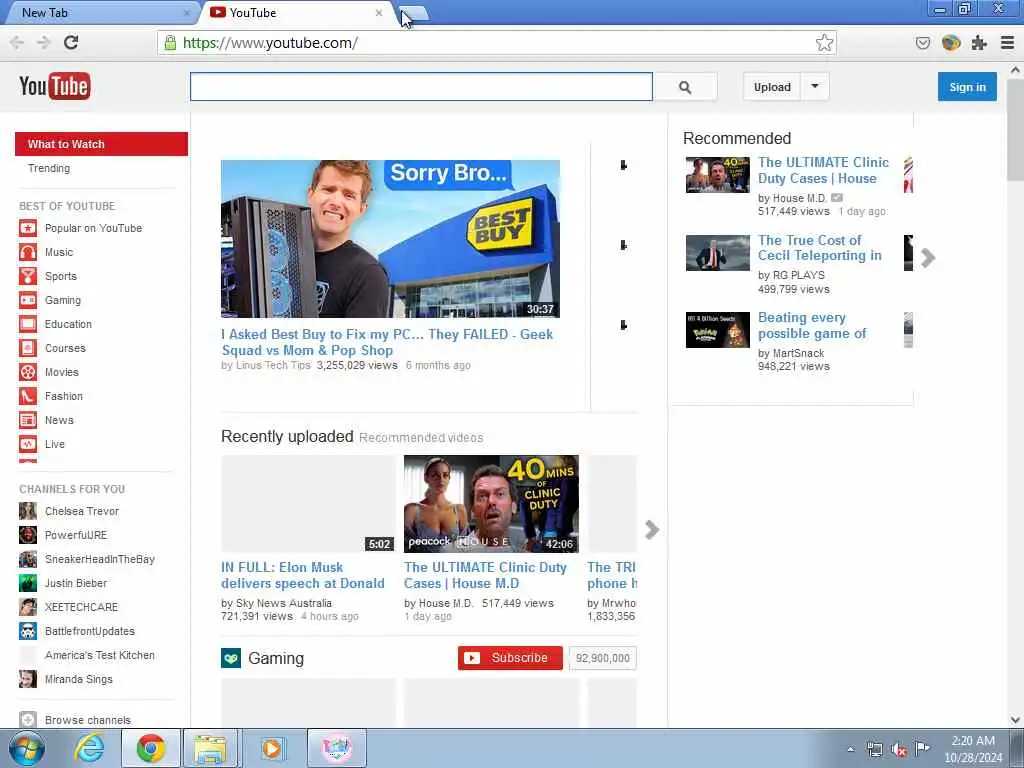Click Justin Bieber channel avatar
This screenshot has width=1024, height=768.
tap(27, 583)
